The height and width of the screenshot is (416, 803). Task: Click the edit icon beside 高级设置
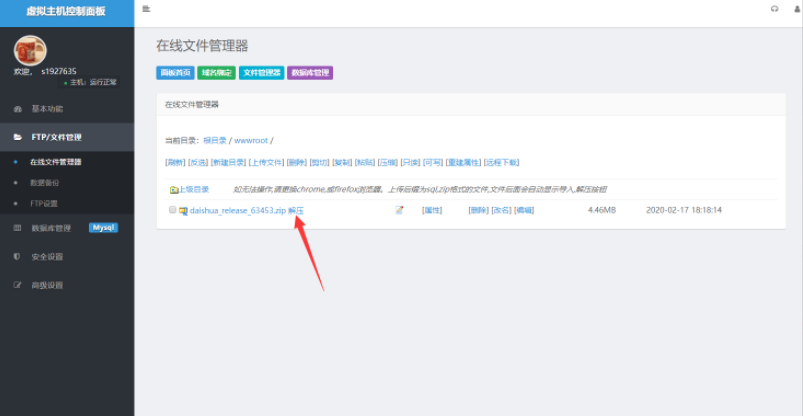(x=17, y=285)
